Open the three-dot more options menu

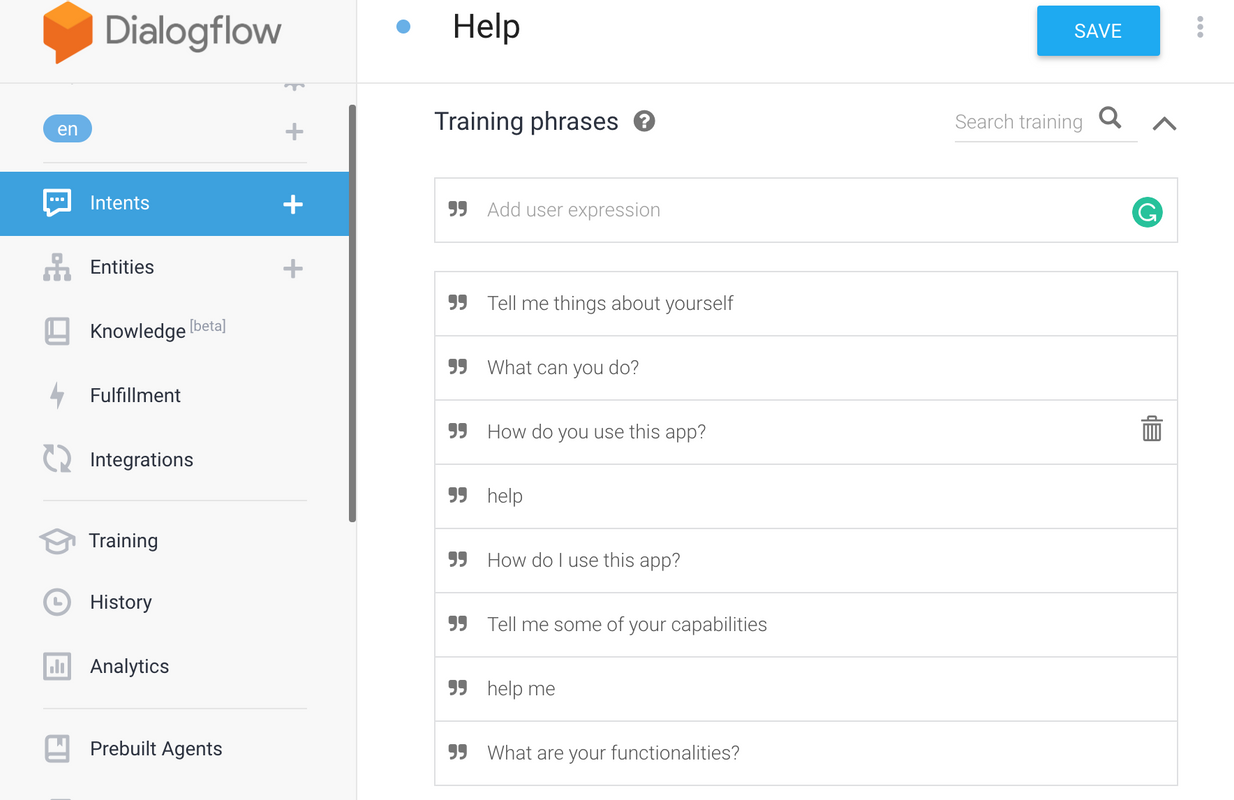coord(1200,28)
